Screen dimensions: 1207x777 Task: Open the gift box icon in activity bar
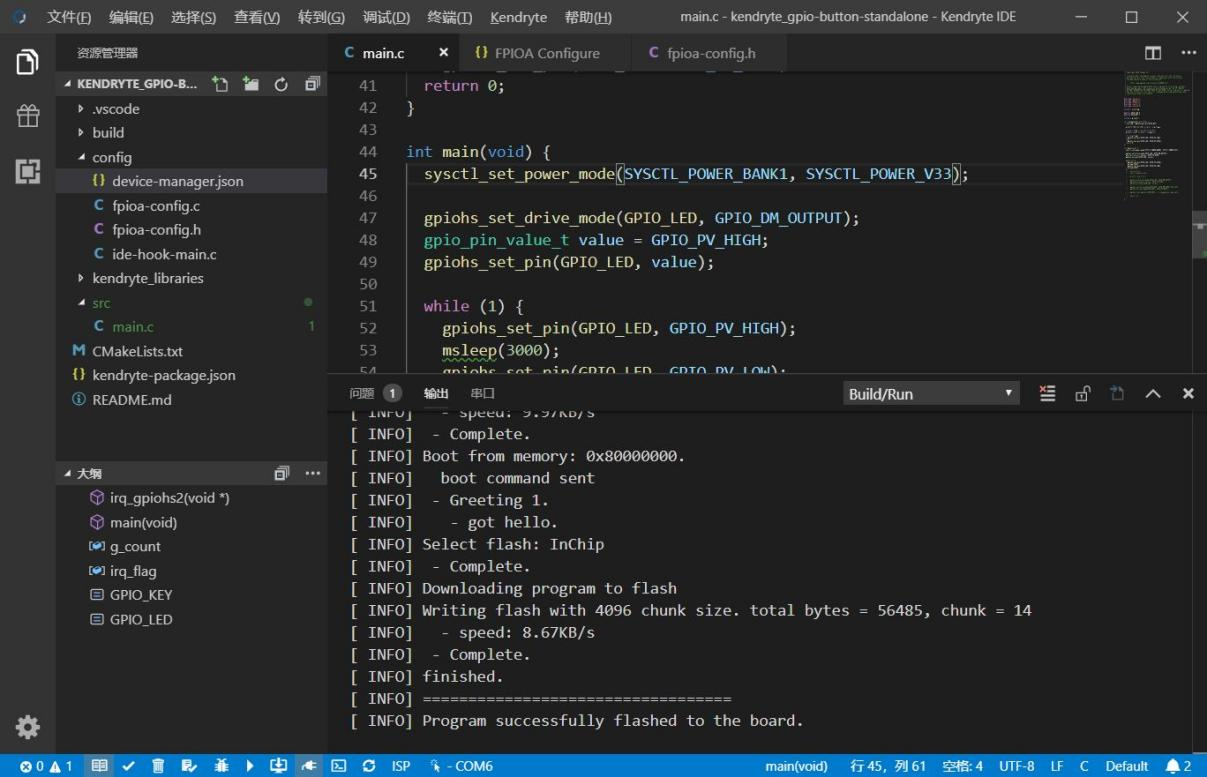(x=28, y=116)
